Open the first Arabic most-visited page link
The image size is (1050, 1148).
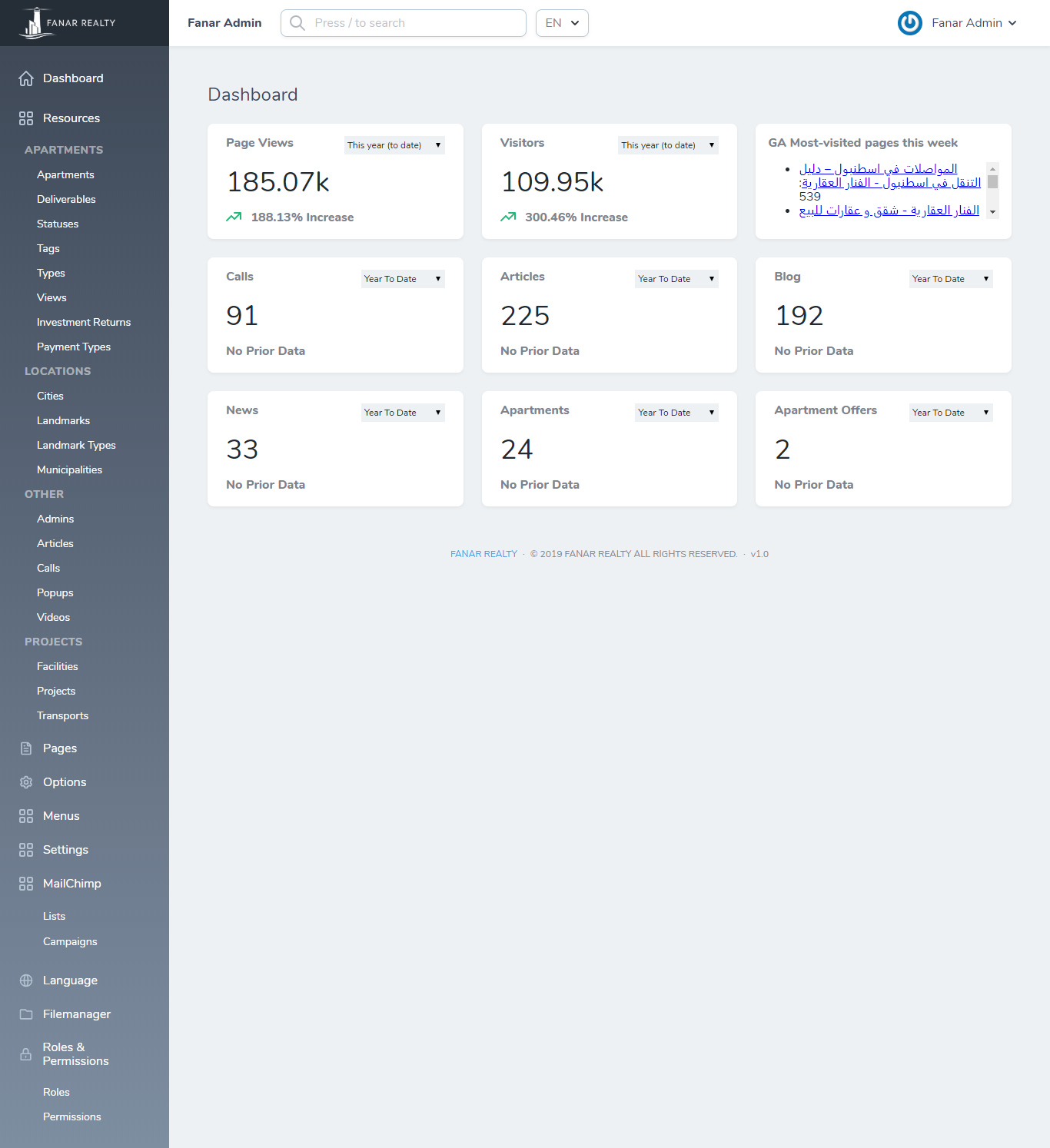pos(889,176)
